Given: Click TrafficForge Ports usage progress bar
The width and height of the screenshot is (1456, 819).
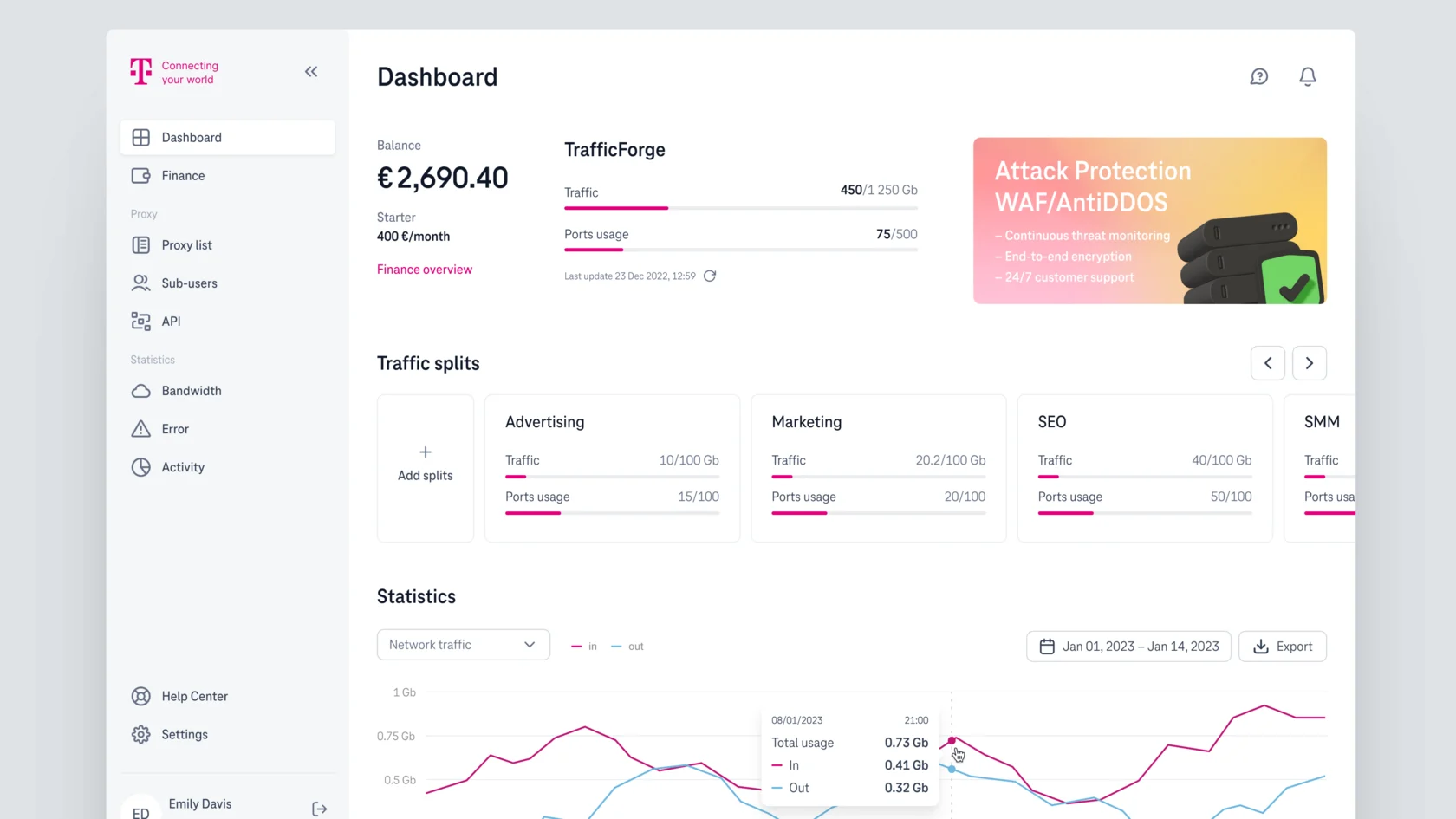Looking at the screenshot, I should tap(741, 250).
